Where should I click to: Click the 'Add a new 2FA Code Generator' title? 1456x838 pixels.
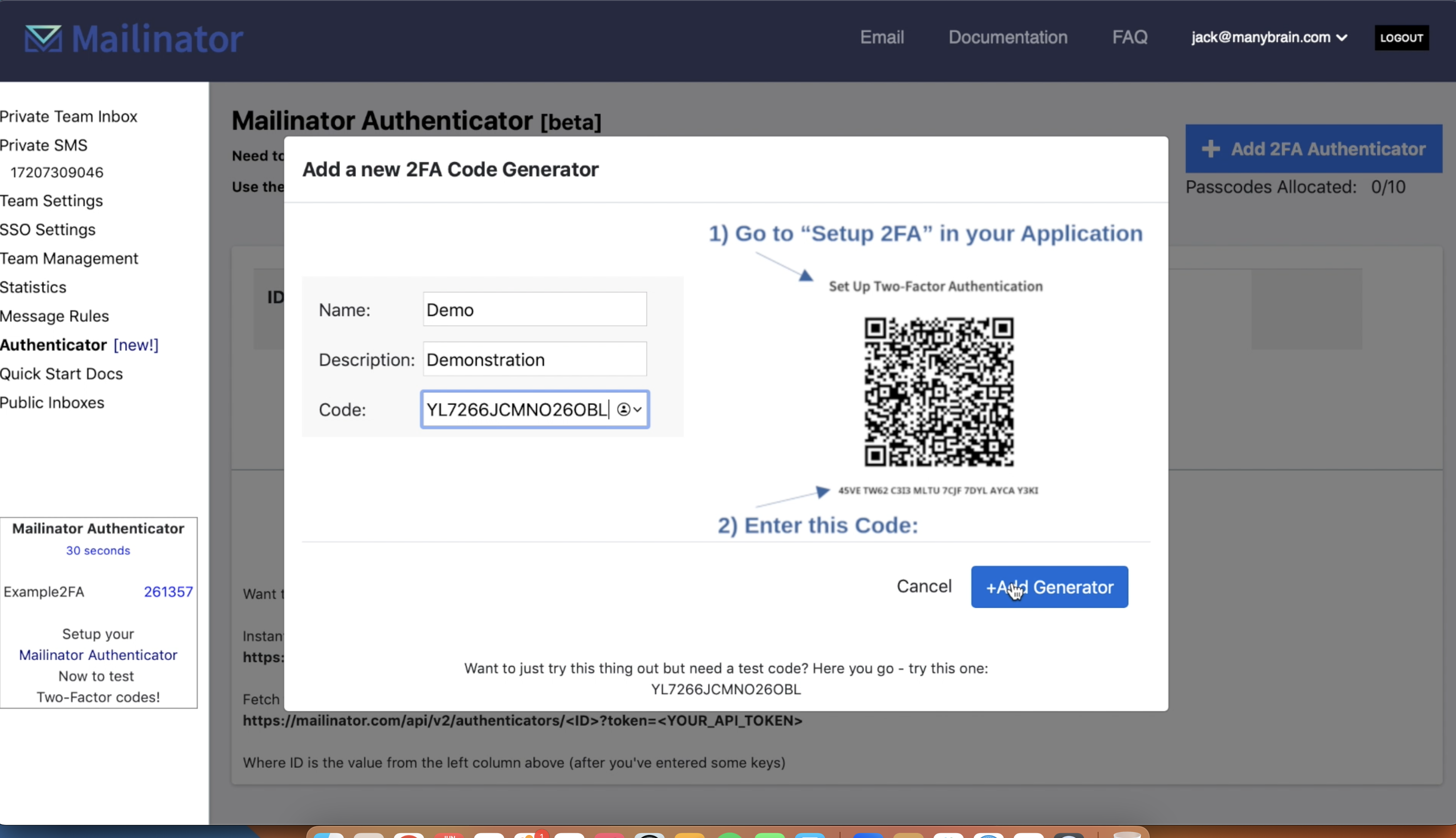pos(450,169)
